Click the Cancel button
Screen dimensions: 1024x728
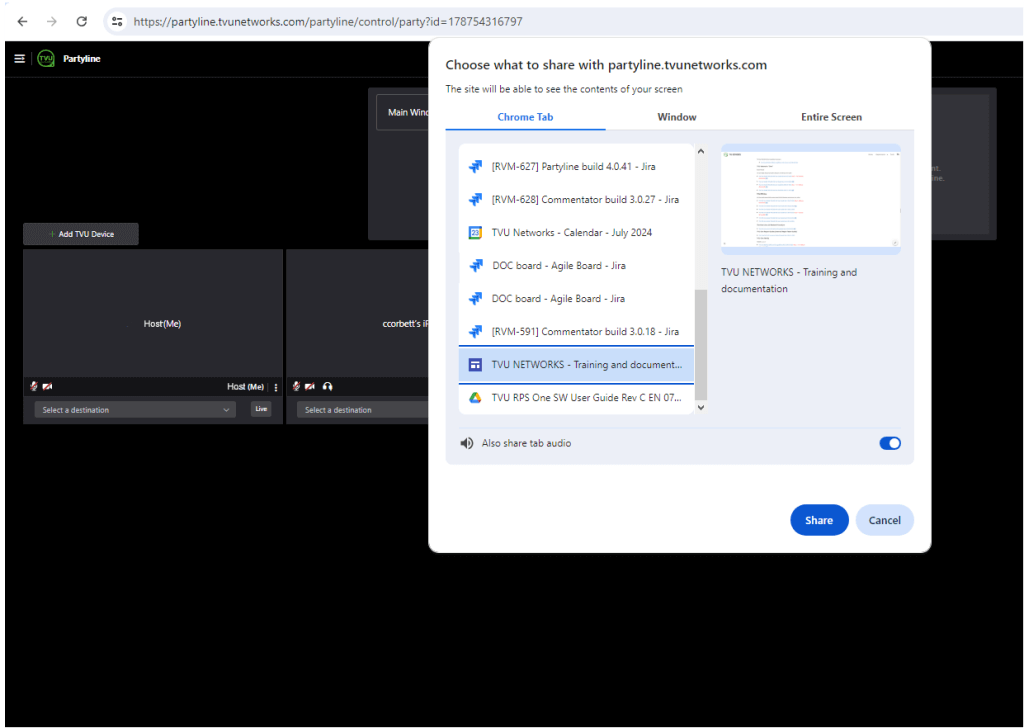coord(884,520)
